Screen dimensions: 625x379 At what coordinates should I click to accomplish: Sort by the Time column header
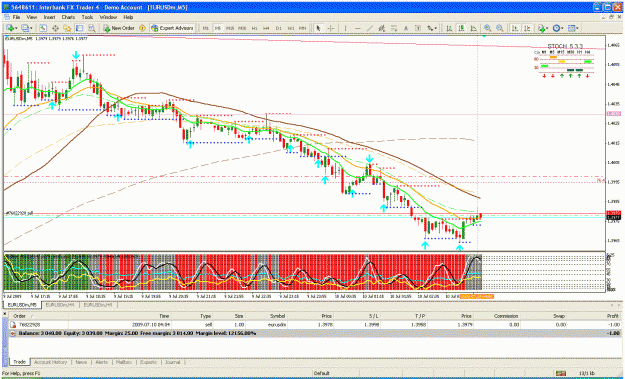pyautogui.click(x=120, y=316)
